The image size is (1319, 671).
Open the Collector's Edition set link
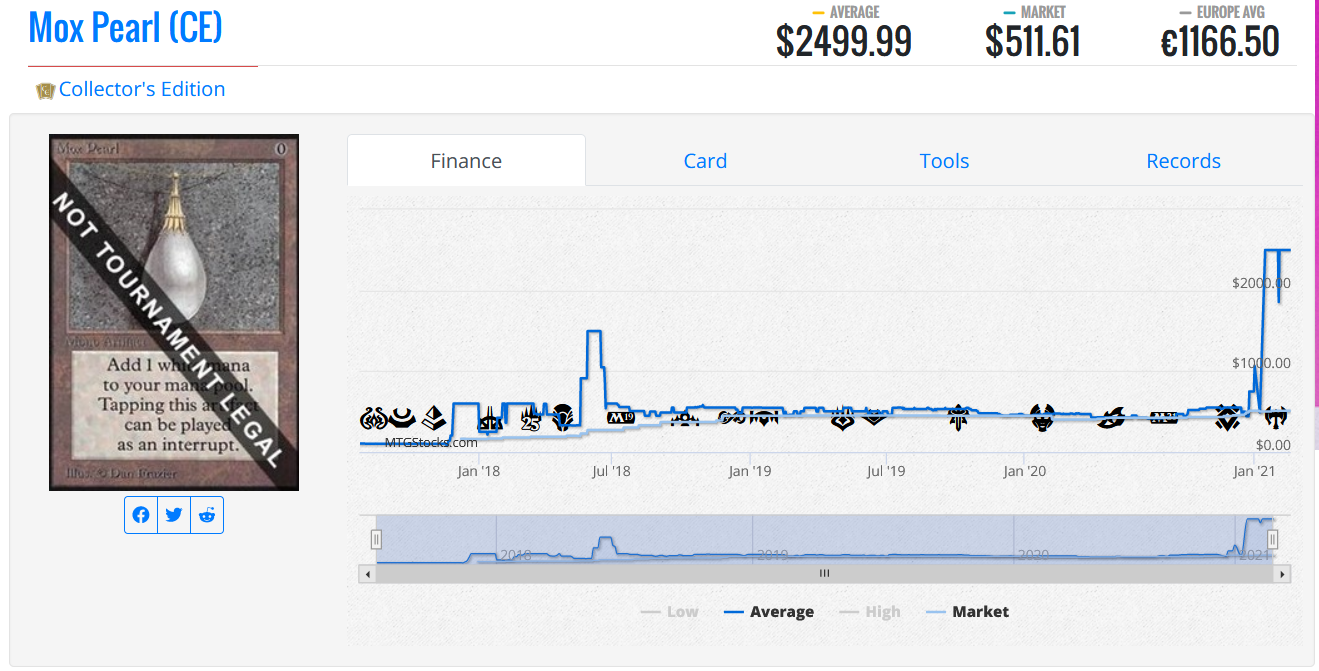click(142, 89)
